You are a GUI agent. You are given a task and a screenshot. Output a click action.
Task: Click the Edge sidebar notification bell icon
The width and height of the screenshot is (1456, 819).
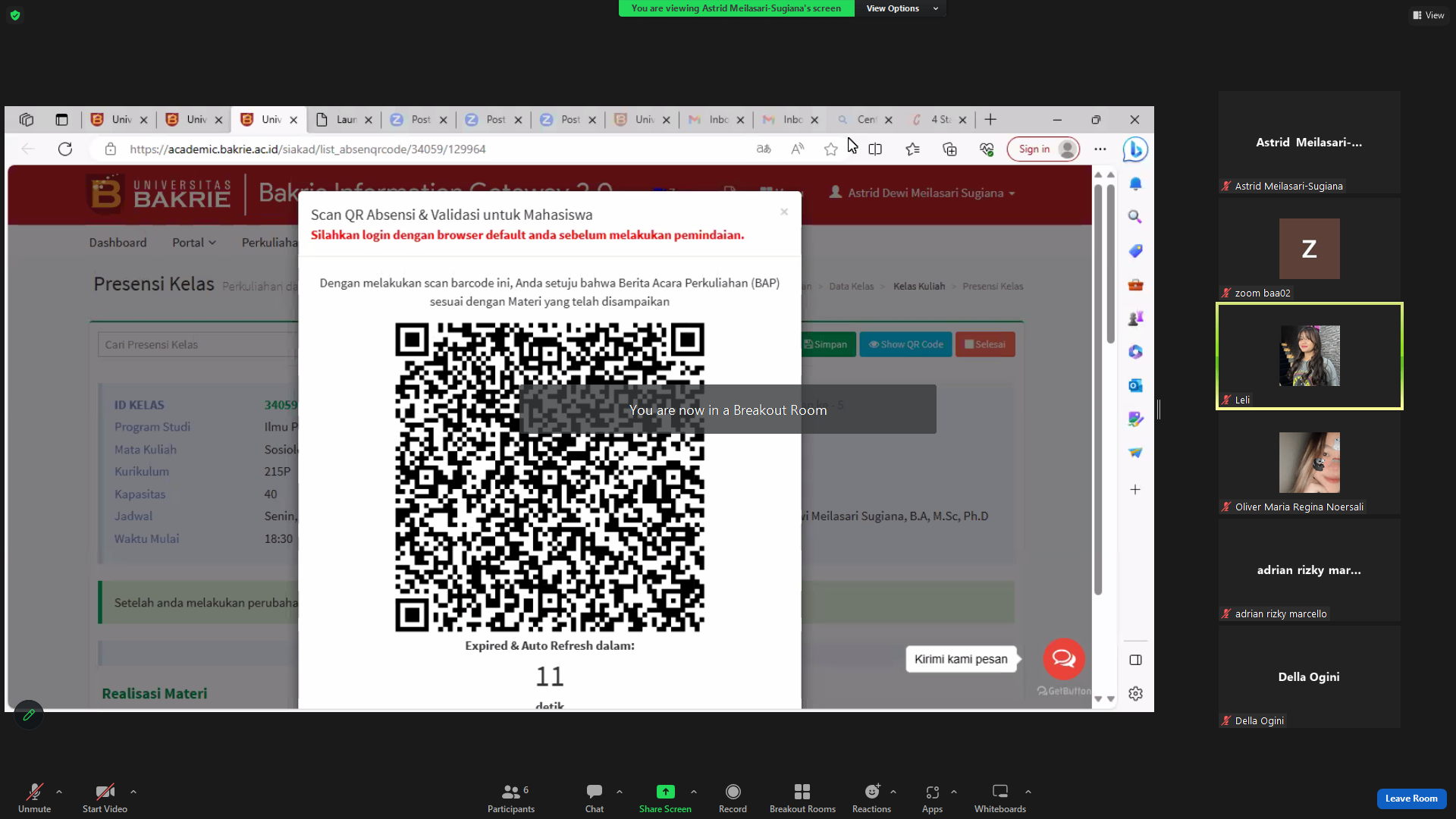tap(1135, 184)
